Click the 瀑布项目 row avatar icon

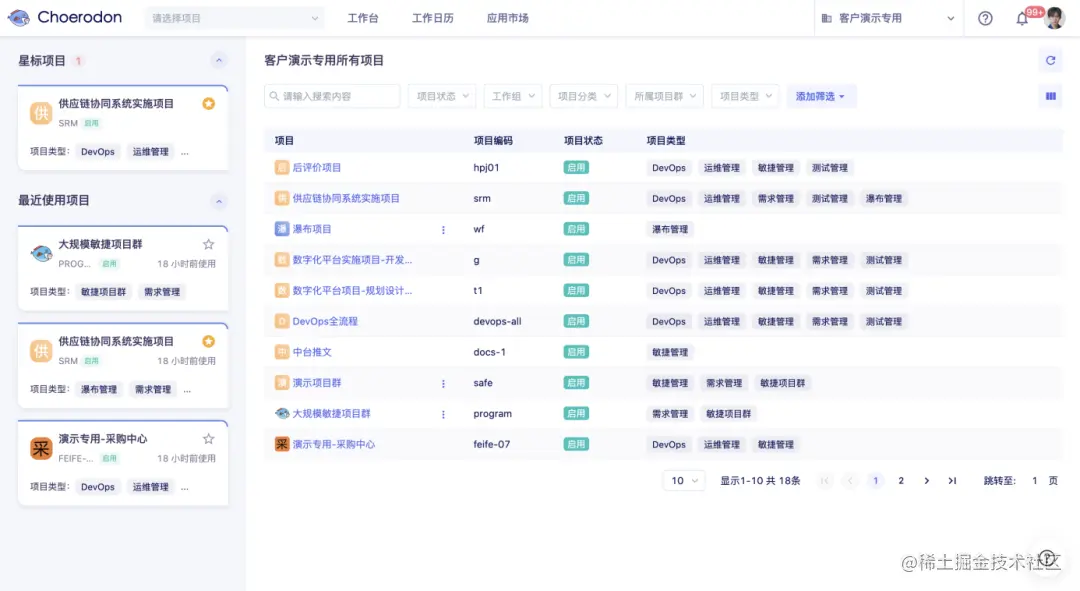(282, 229)
